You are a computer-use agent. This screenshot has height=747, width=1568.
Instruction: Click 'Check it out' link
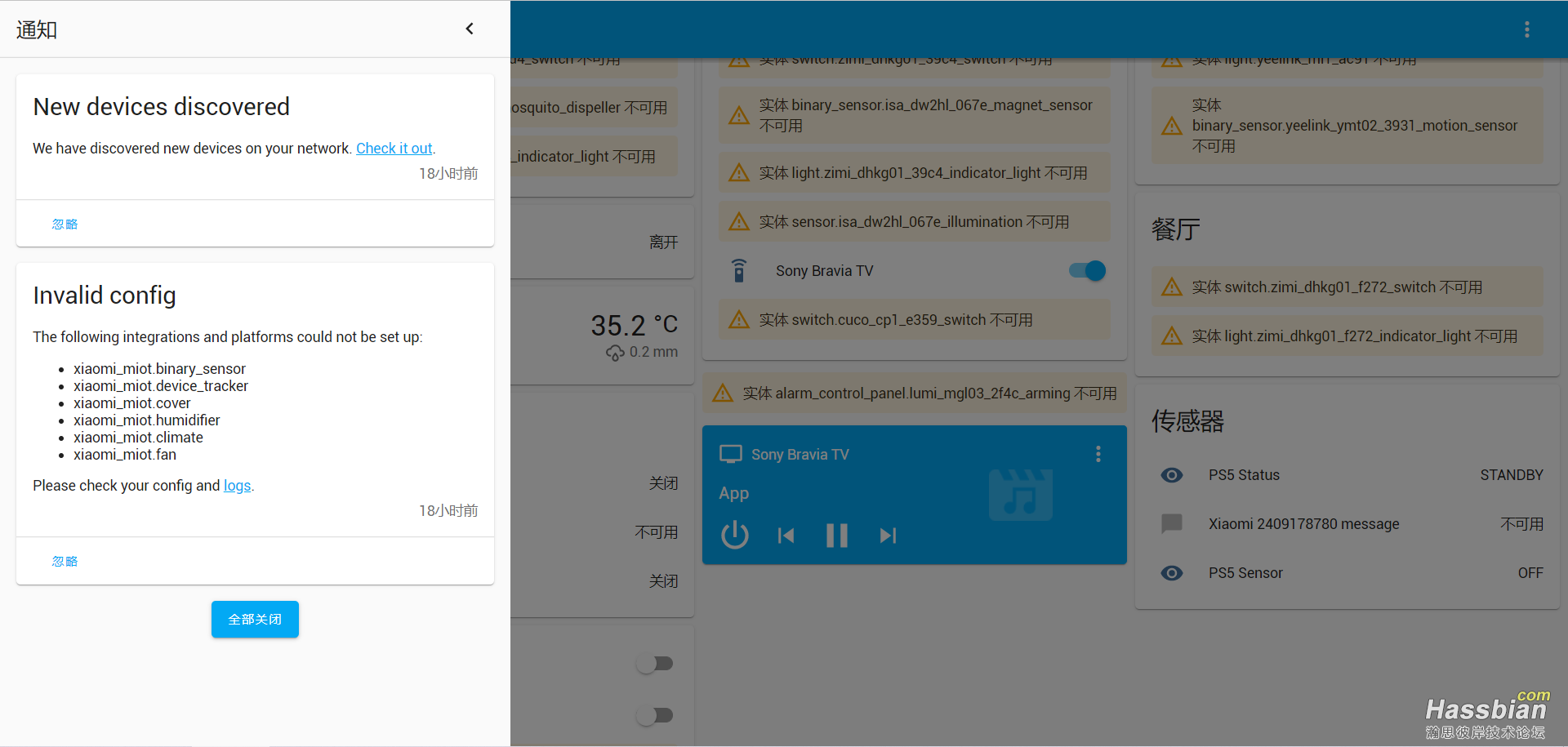[394, 149]
